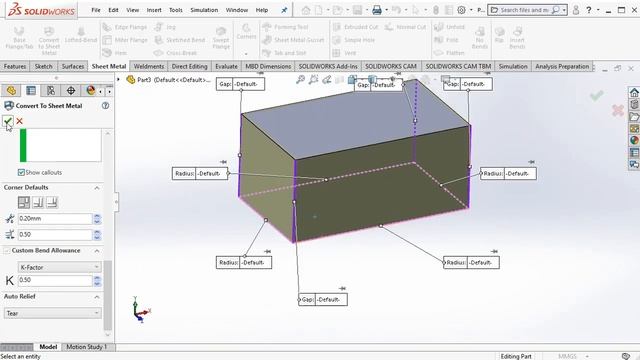Open the ConfigurationManager tab icon
640x360 pixels.
point(51,90)
